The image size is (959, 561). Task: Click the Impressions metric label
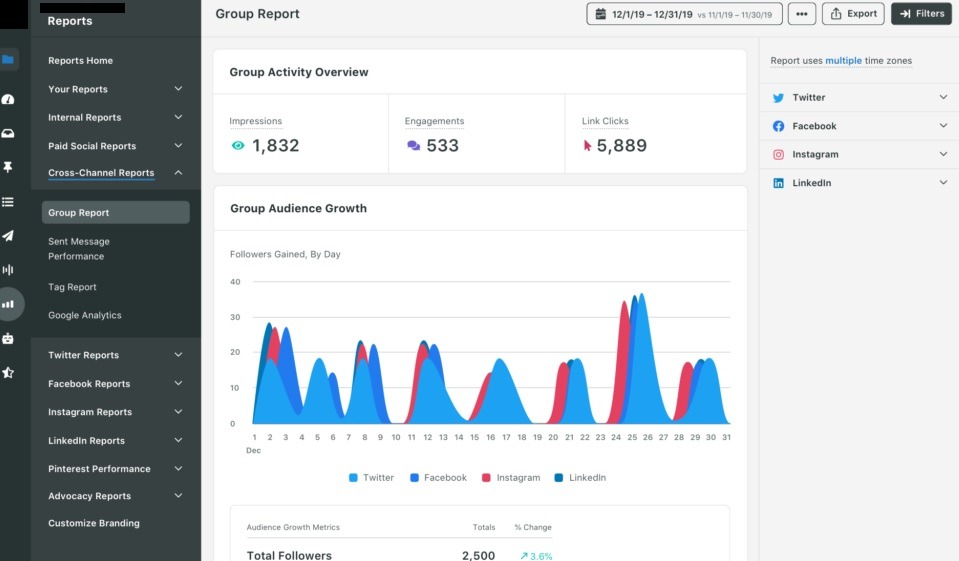coord(256,121)
